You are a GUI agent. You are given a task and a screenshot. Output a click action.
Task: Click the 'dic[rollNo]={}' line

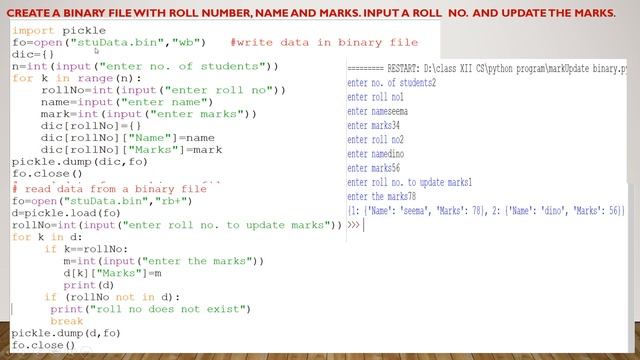click(91, 126)
